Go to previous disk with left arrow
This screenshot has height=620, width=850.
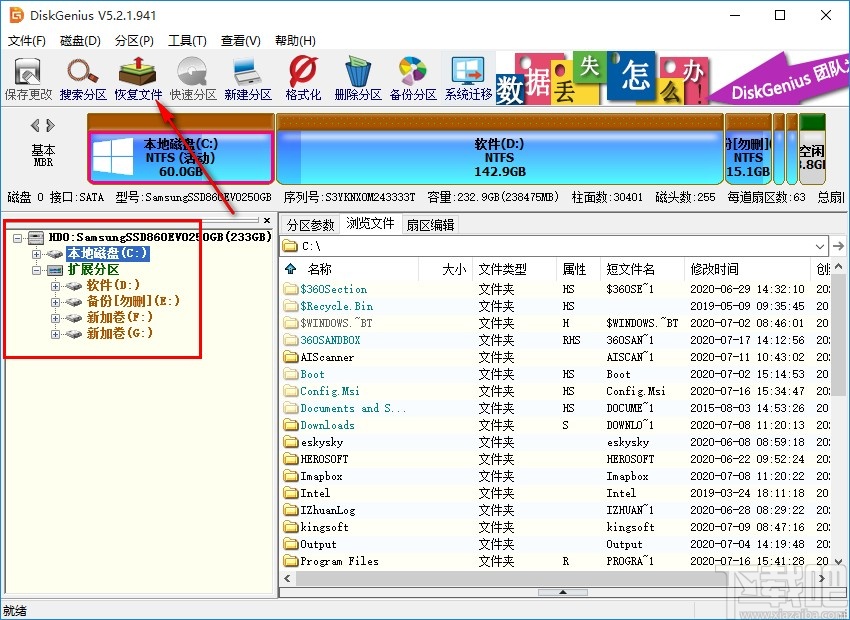coord(35,126)
